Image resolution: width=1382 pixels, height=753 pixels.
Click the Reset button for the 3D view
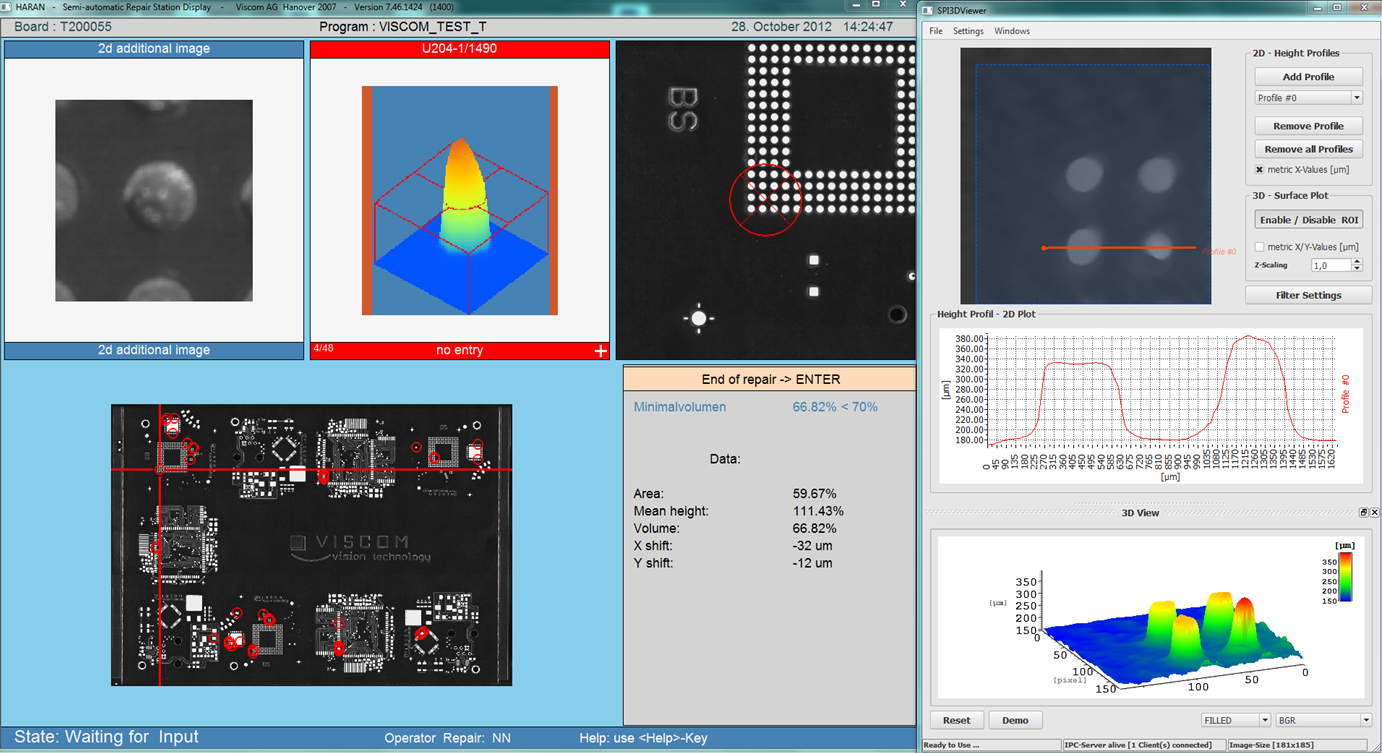coord(956,719)
